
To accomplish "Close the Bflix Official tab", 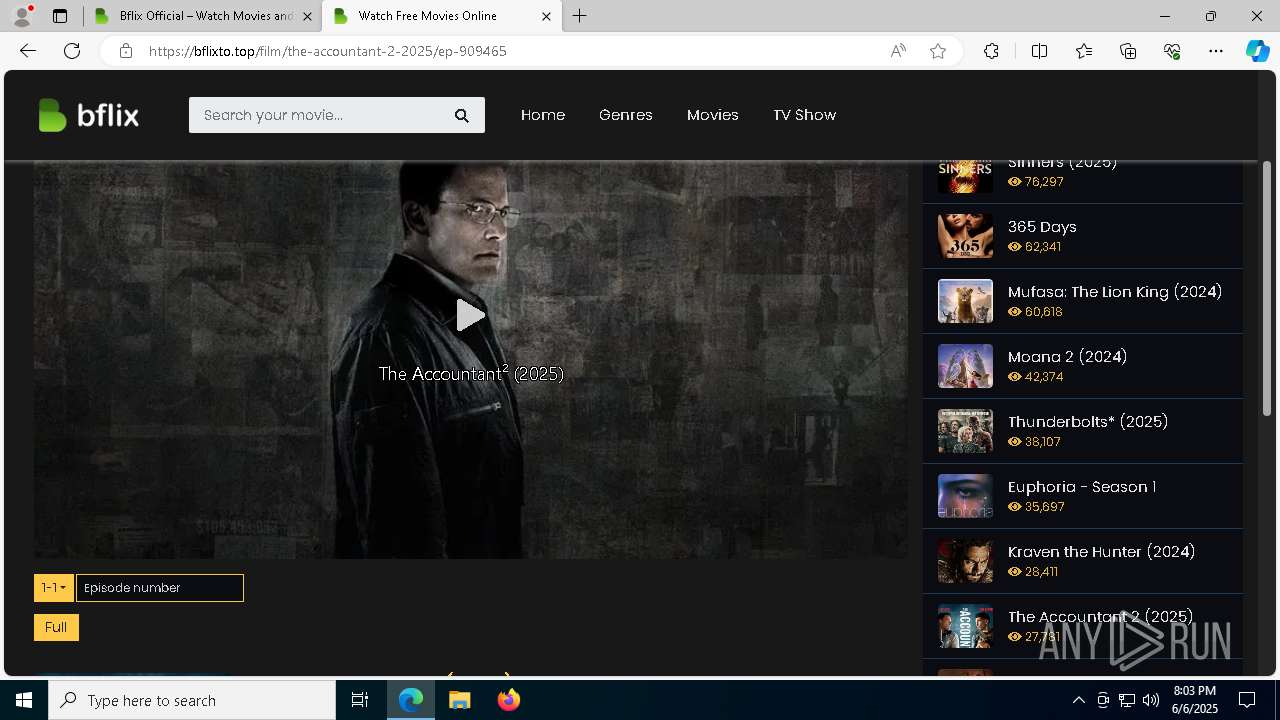I will coord(307,16).
